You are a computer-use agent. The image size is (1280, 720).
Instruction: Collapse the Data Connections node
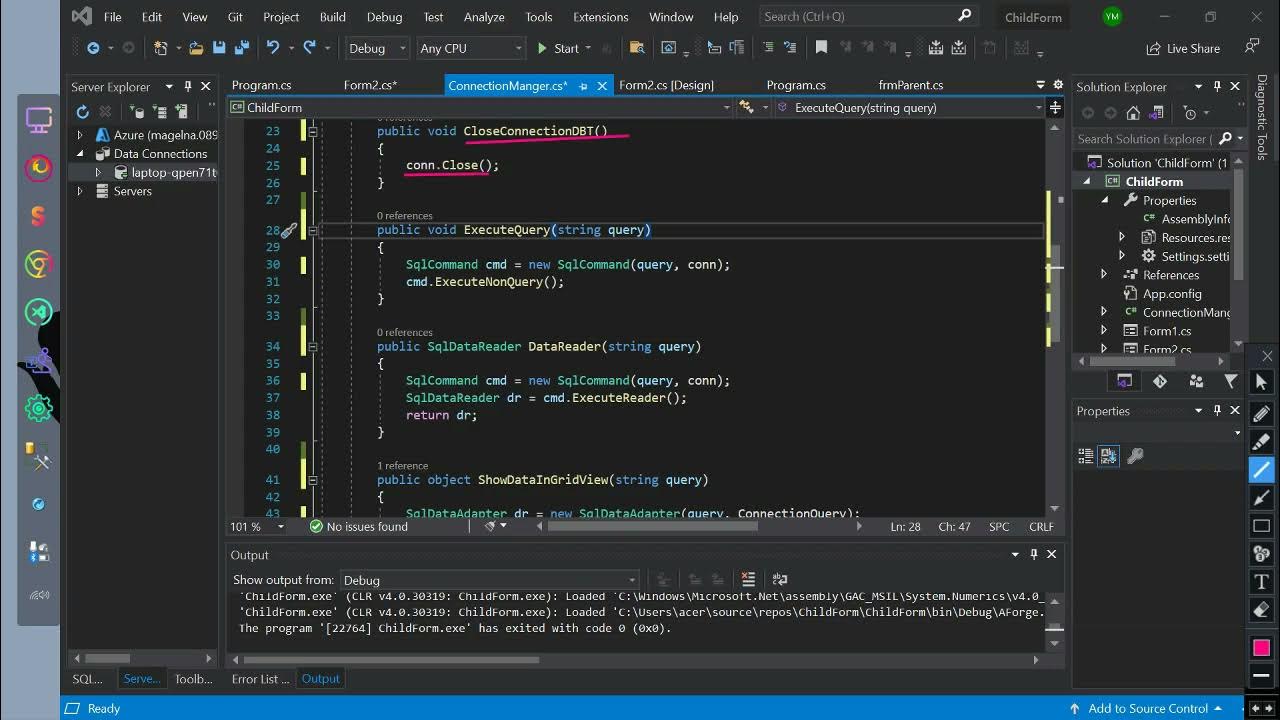80,154
